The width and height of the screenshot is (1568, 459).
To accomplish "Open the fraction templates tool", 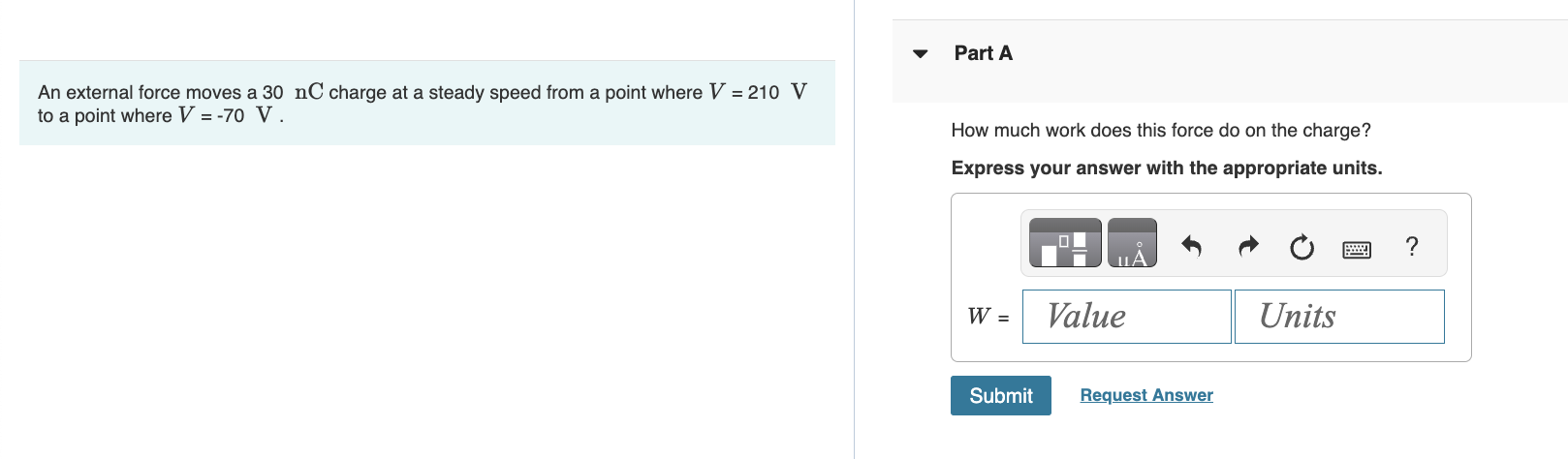I will tap(1065, 243).
